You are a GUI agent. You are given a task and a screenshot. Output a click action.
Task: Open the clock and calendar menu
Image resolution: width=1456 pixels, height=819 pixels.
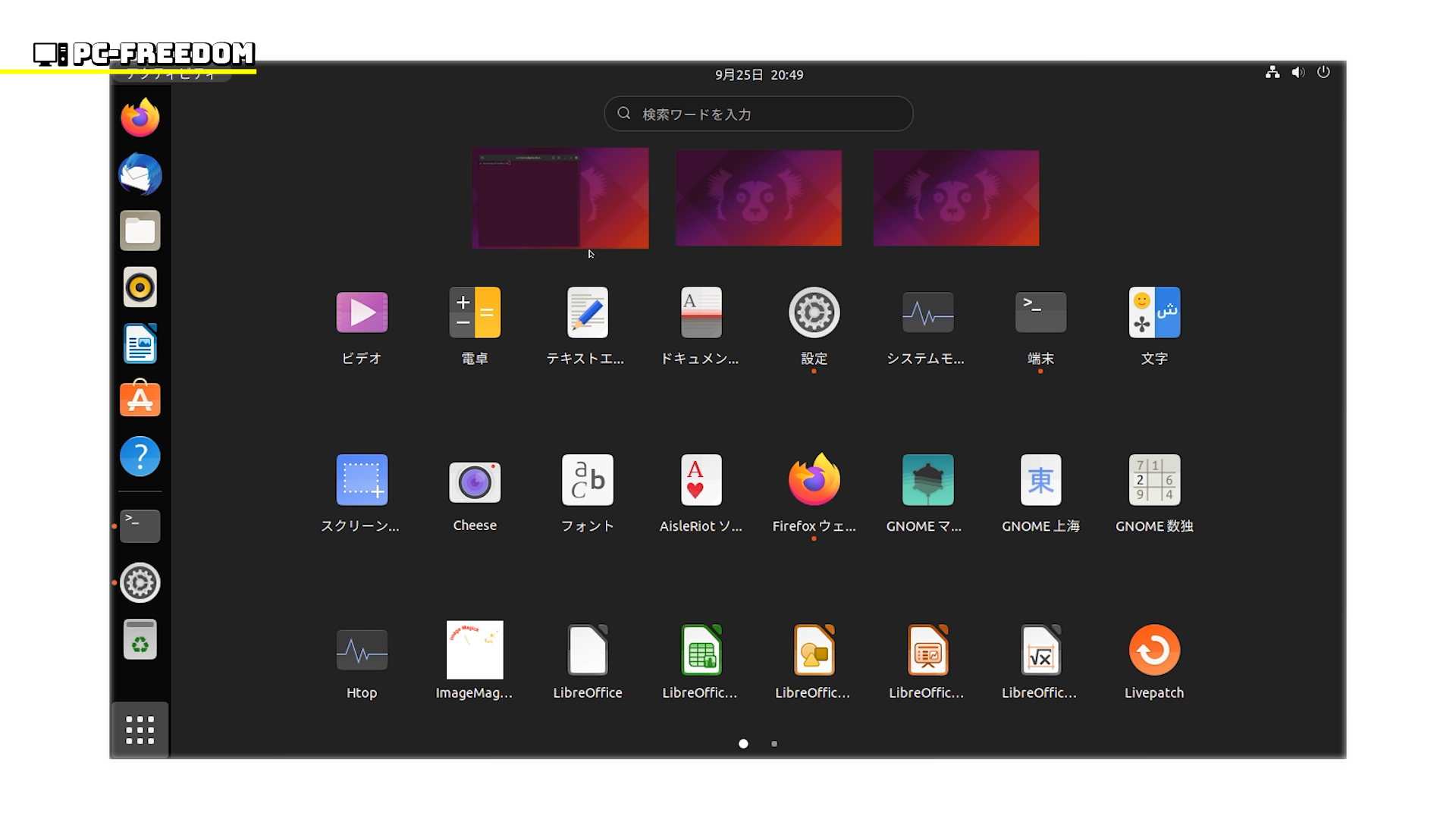pyautogui.click(x=758, y=75)
